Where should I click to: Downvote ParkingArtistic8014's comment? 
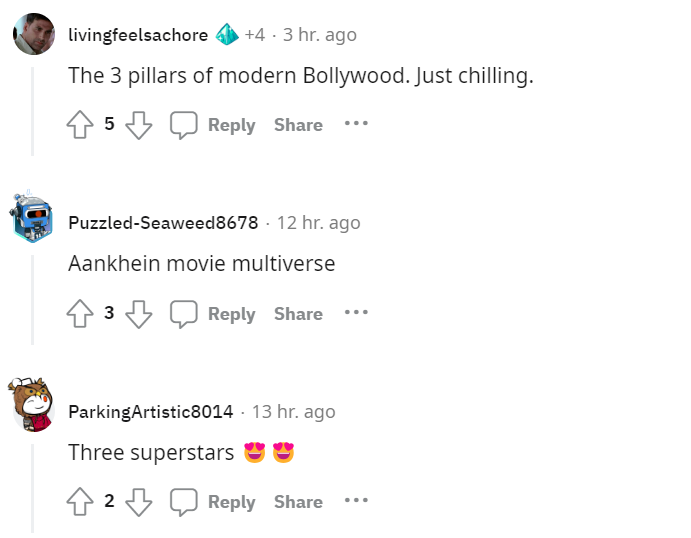pos(139,502)
